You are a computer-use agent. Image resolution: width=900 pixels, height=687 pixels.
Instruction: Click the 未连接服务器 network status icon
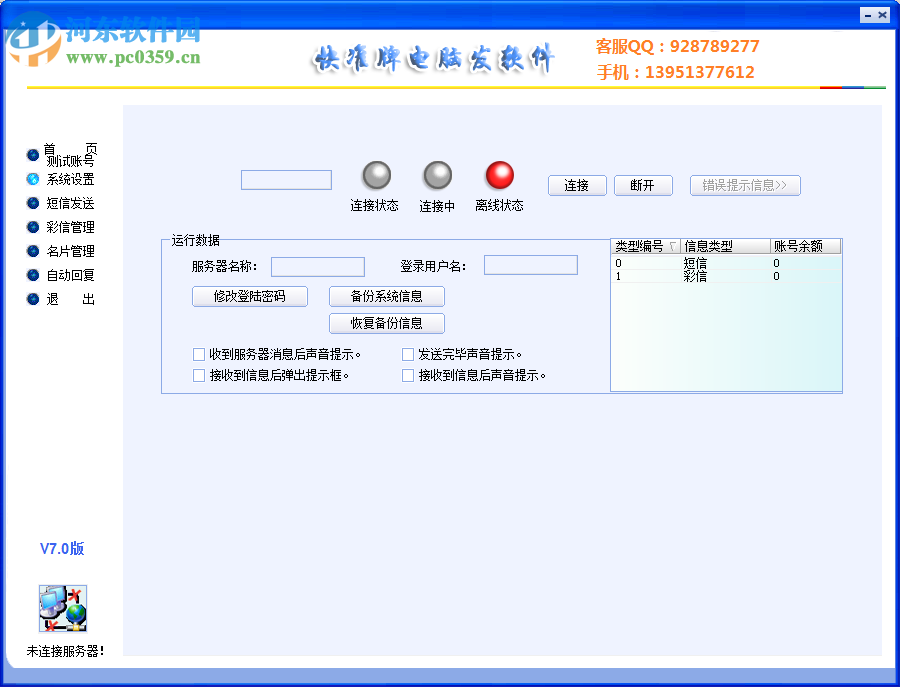(62, 608)
